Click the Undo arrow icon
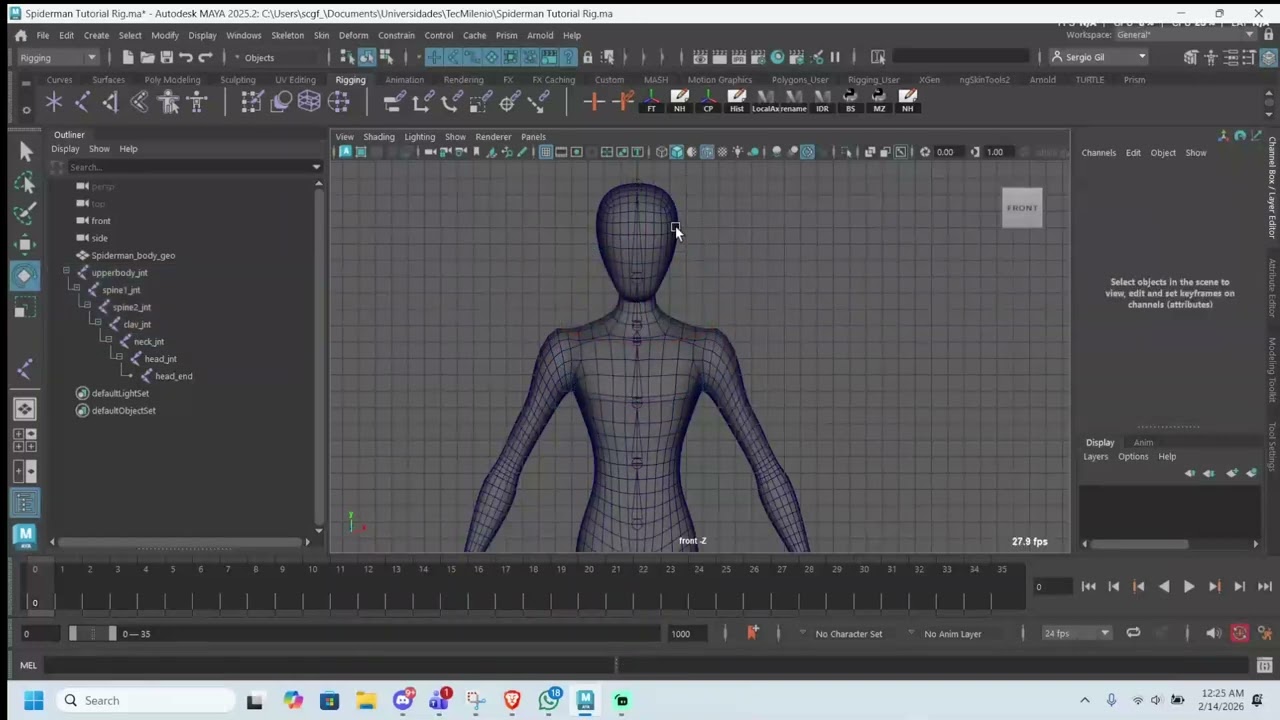Screen dimensions: 1280x720 click(186, 57)
